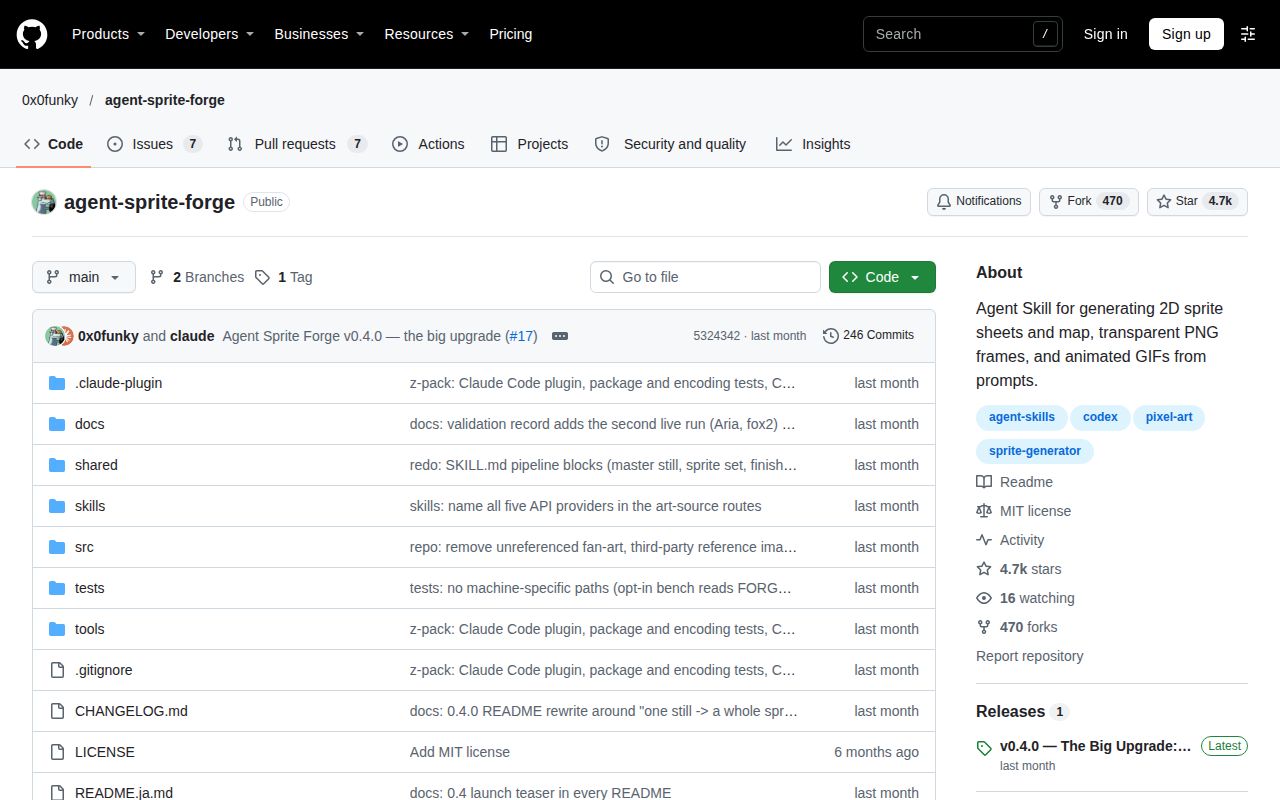
Task: Open the CHANGELOG.md file
Action: coord(131,711)
